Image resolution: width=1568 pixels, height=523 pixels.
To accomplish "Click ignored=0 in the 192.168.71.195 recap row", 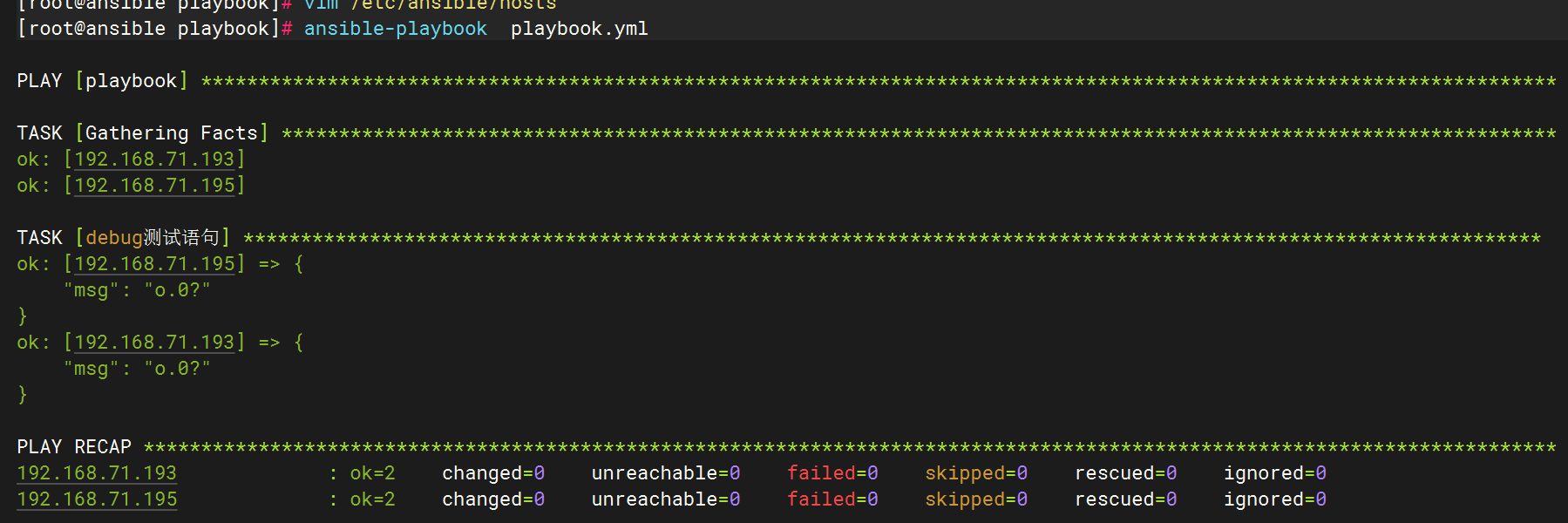I will click(x=1275, y=499).
